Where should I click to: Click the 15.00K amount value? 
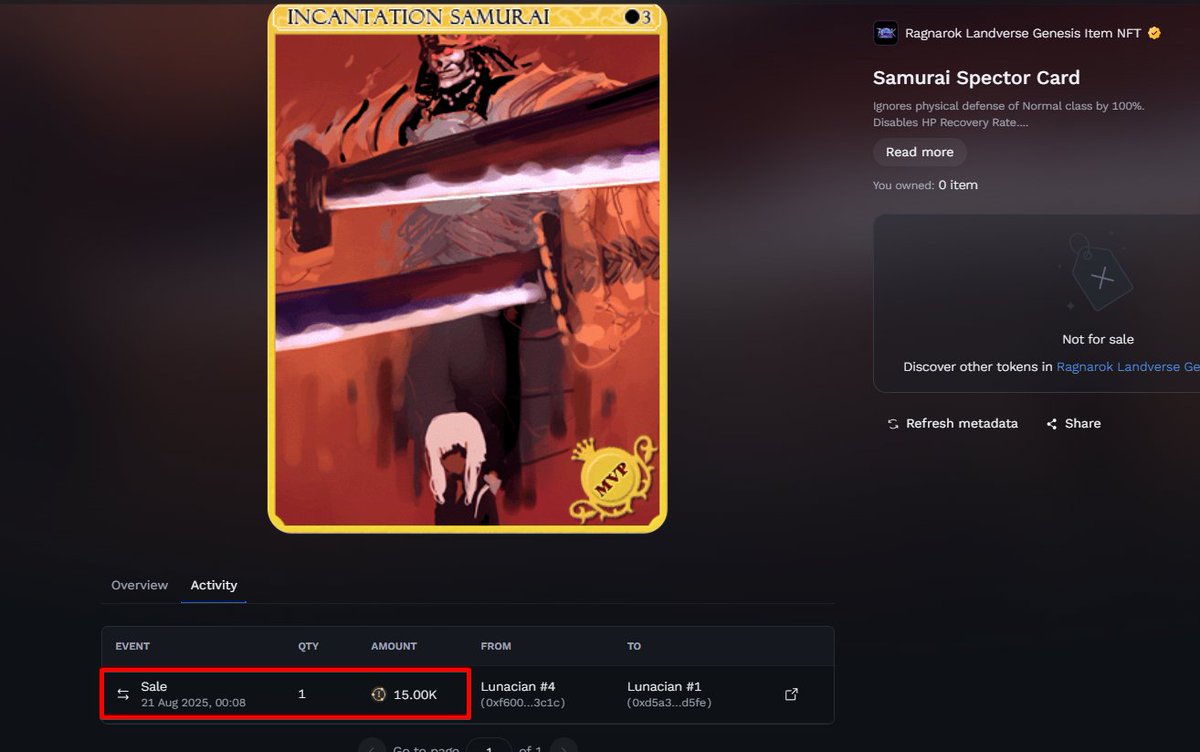tap(415, 694)
